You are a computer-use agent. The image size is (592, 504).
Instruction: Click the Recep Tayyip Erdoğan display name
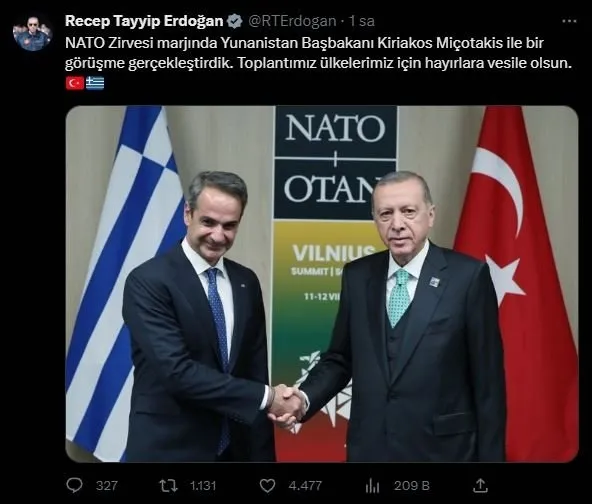click(144, 21)
